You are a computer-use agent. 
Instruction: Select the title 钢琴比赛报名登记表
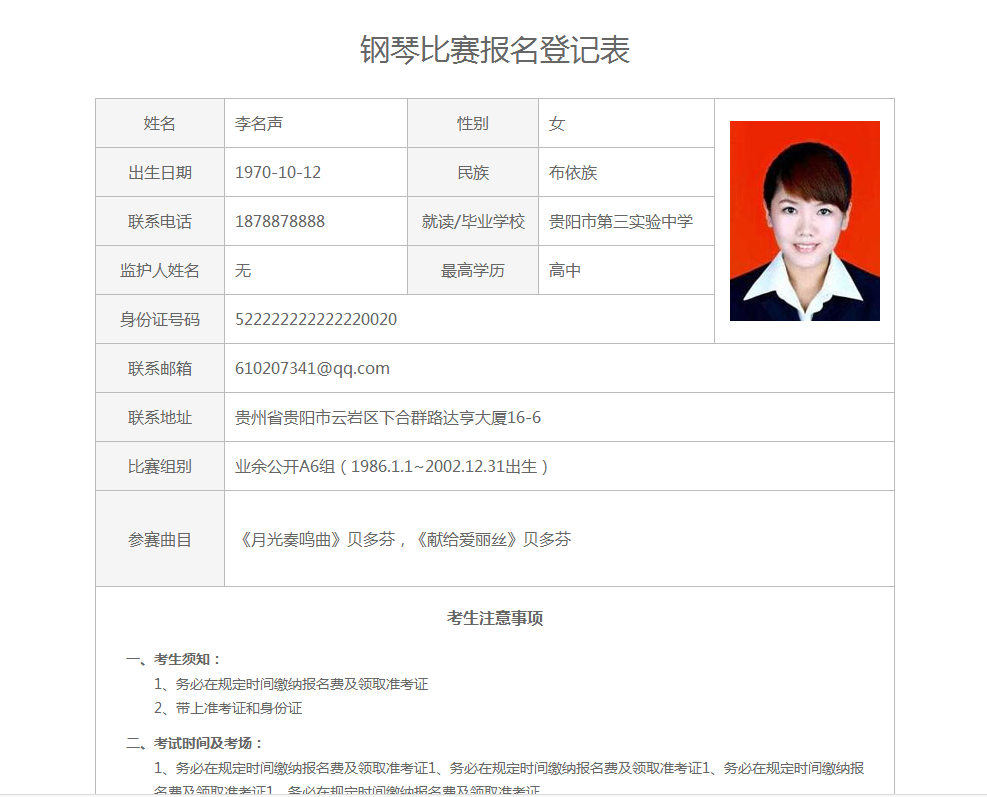495,50
